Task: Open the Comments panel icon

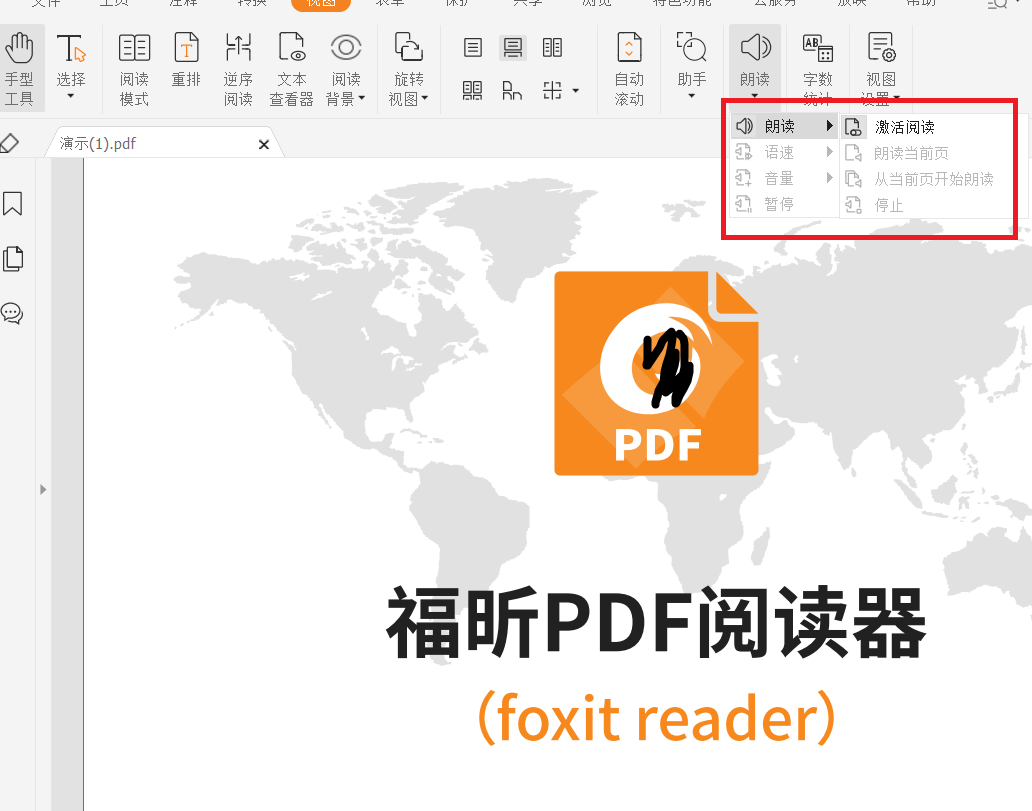Action: pyautogui.click(x=13, y=313)
